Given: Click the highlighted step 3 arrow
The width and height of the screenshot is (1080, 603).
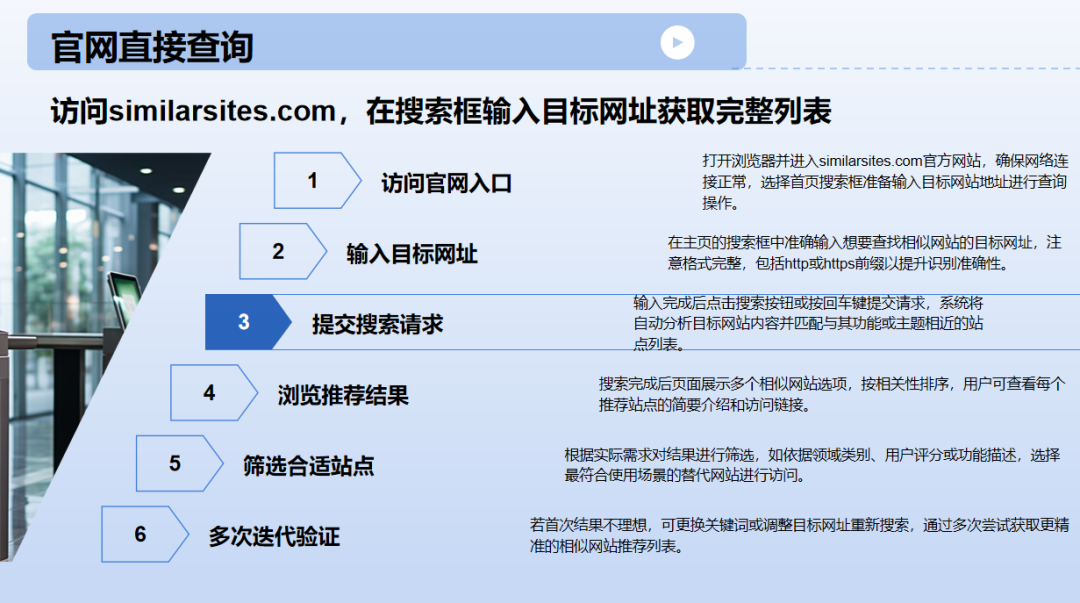Looking at the screenshot, I should 244,322.
